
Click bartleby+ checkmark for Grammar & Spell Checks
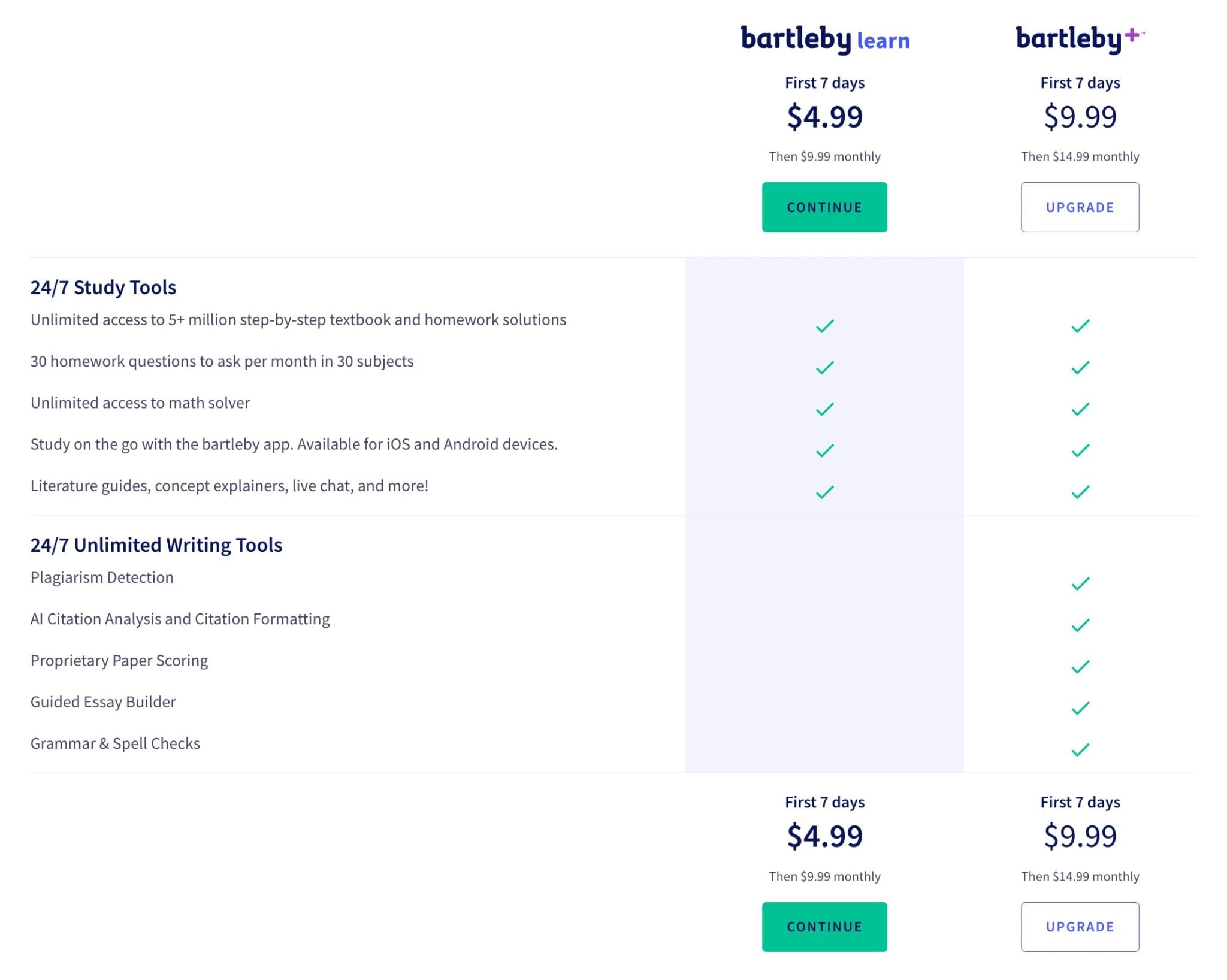1080,749
